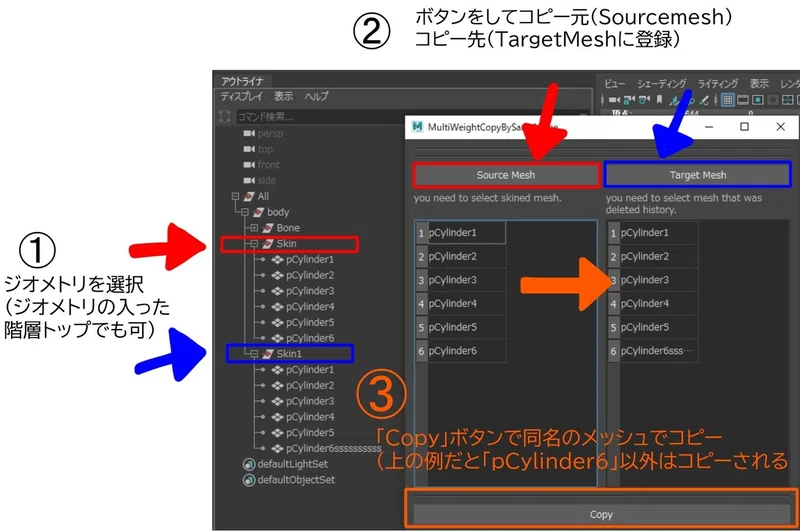This screenshot has width=800, height=531.
Task: Select the front camera row in outliner
Action: click(261, 165)
